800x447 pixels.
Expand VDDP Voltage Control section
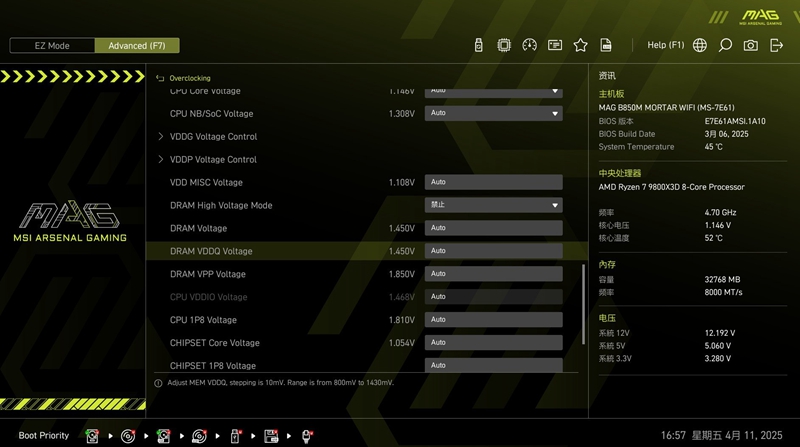213,159
